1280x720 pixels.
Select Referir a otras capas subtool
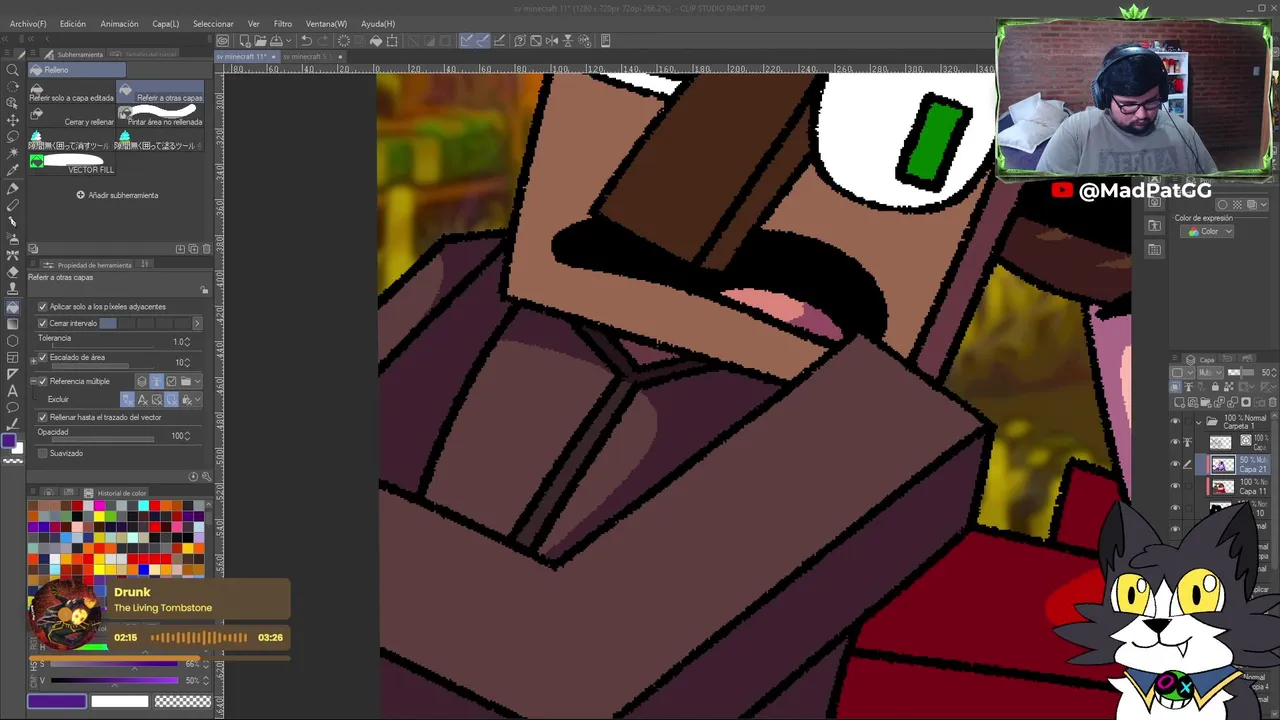tap(161, 94)
